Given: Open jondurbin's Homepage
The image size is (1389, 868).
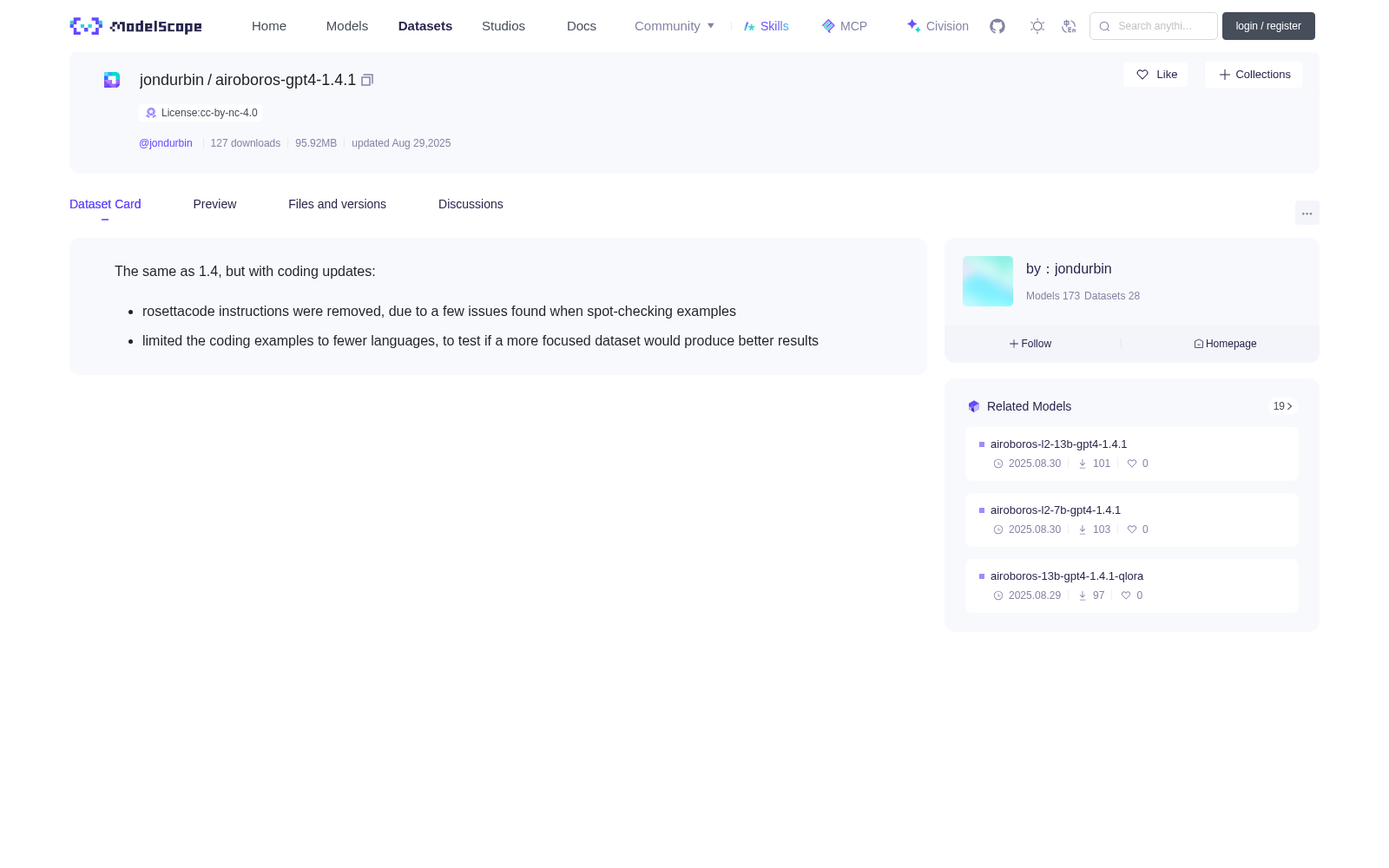Looking at the screenshot, I should (x=1225, y=344).
